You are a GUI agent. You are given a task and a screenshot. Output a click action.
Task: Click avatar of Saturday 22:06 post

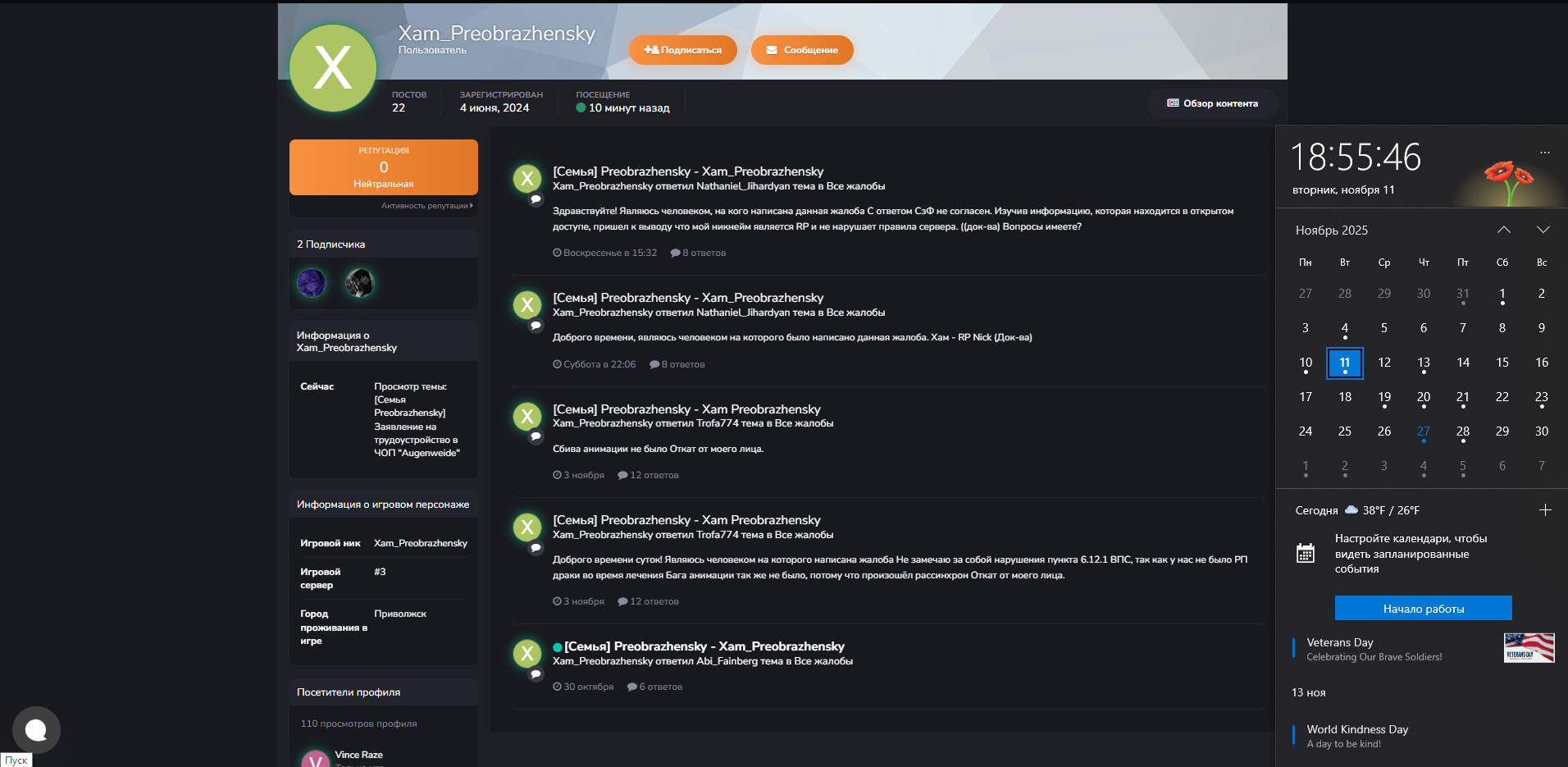tap(527, 304)
